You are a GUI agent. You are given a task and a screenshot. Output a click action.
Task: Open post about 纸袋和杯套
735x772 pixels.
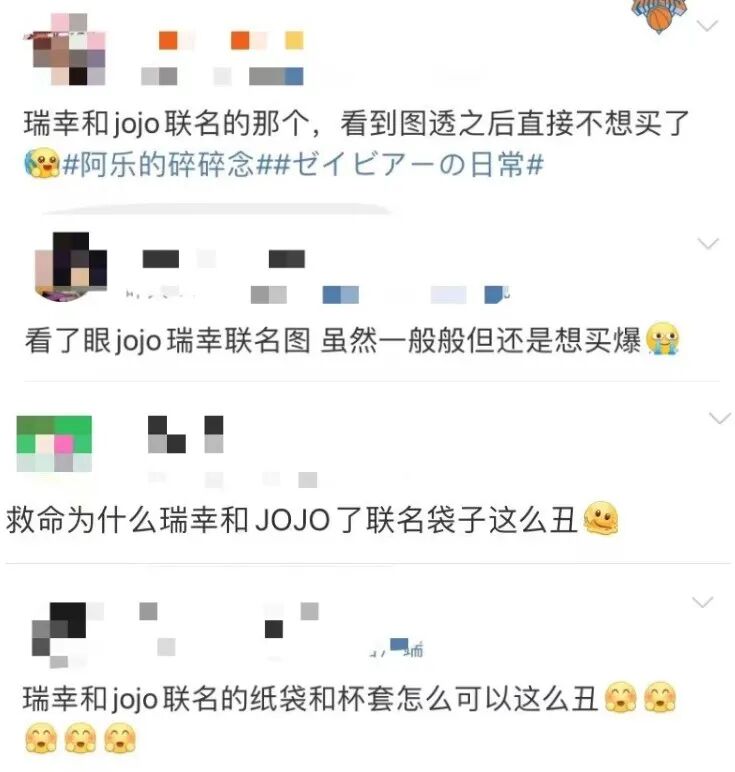point(310,698)
